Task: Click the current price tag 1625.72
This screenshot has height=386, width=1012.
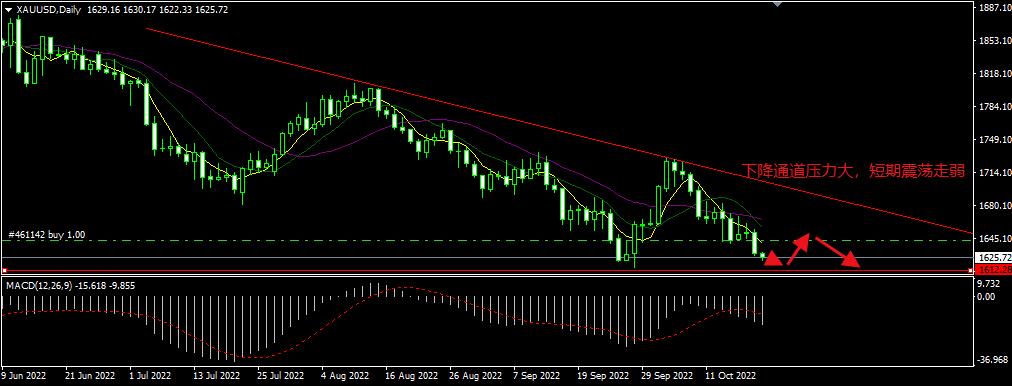Action: click(x=992, y=257)
